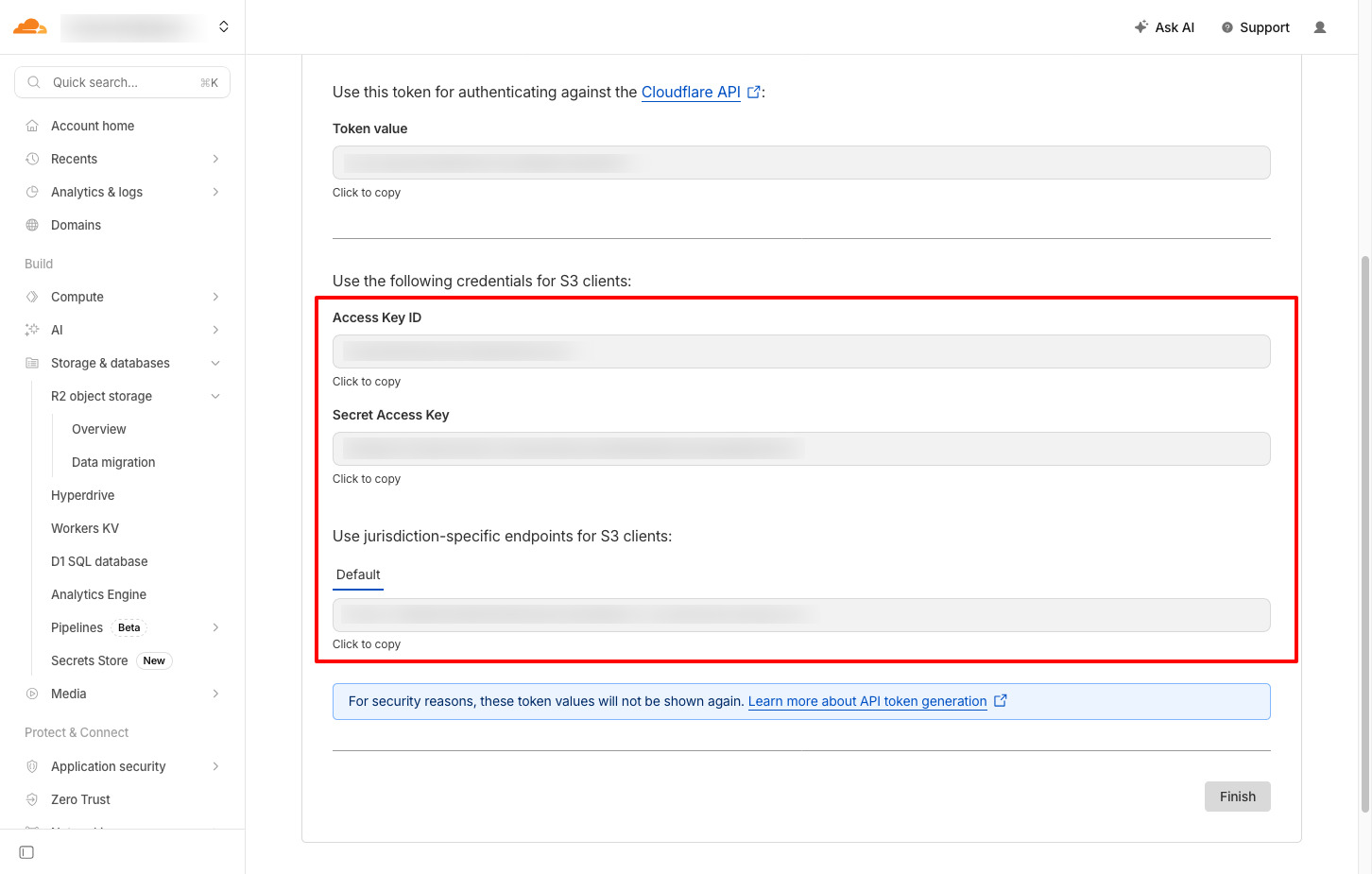Click the Account home house icon
The width and height of the screenshot is (1372, 874).
(32, 126)
